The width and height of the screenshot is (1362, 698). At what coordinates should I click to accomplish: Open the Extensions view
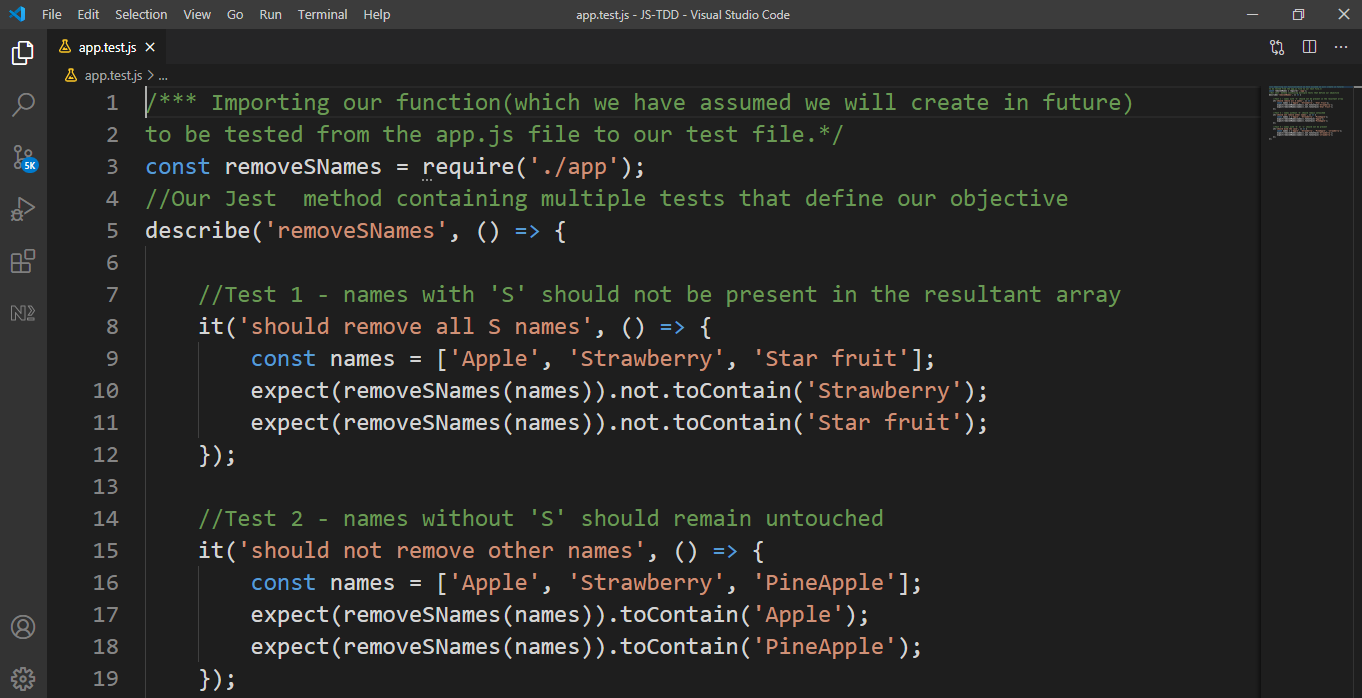[23, 261]
